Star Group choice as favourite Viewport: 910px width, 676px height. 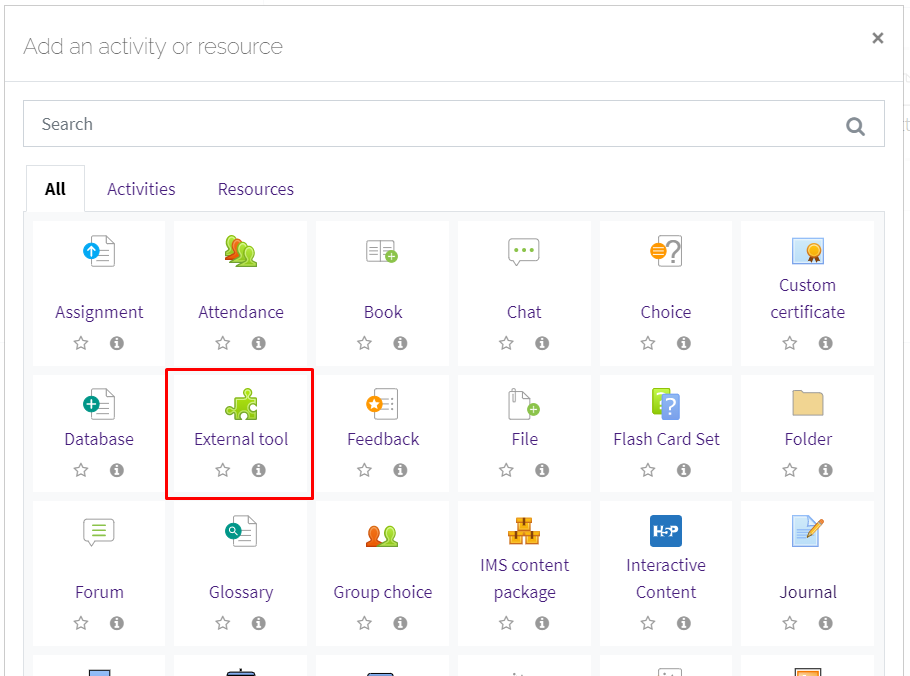[x=364, y=623]
